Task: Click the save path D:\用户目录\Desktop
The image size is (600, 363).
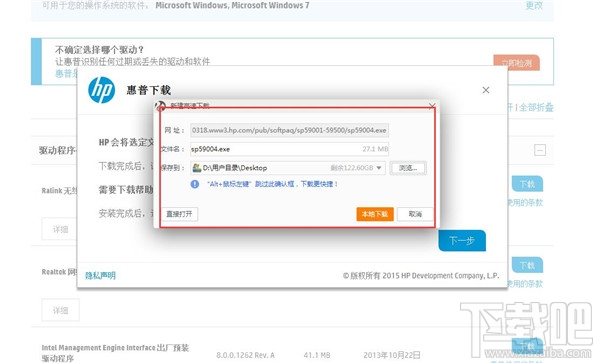Action: pos(235,168)
